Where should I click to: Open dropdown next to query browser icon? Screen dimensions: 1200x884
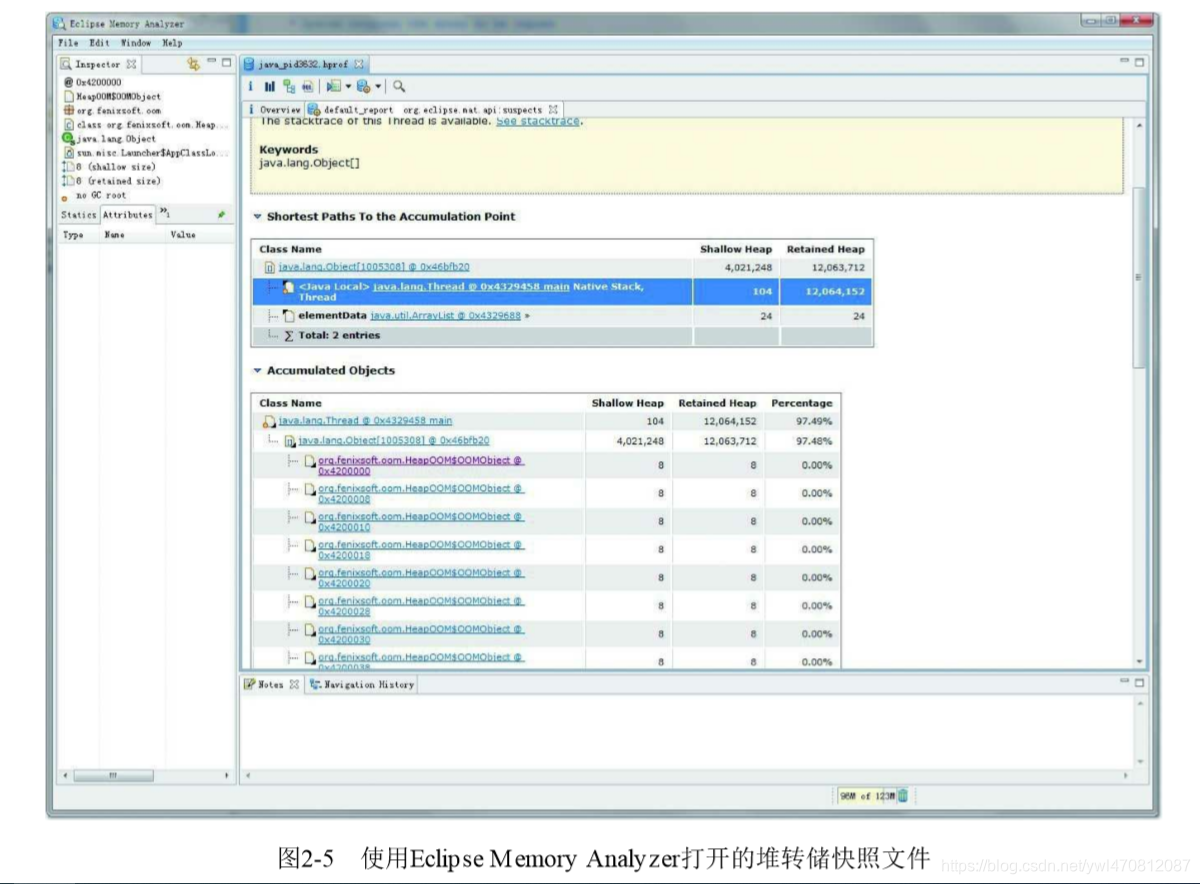378,87
